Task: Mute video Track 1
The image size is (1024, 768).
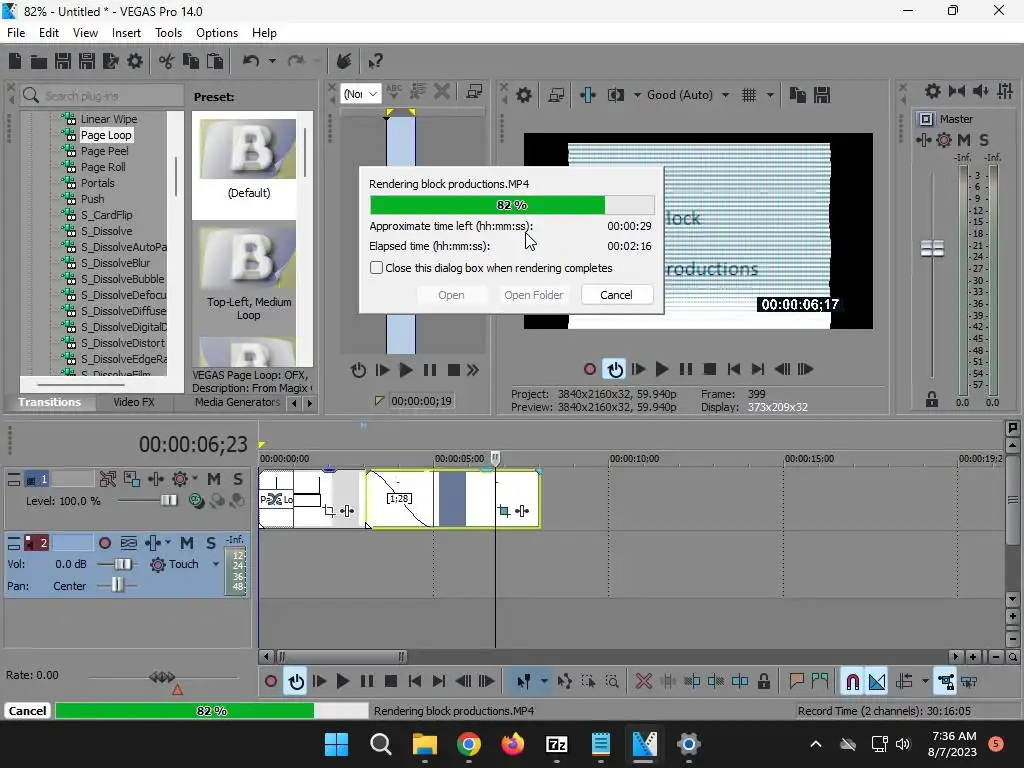Action: click(214, 479)
